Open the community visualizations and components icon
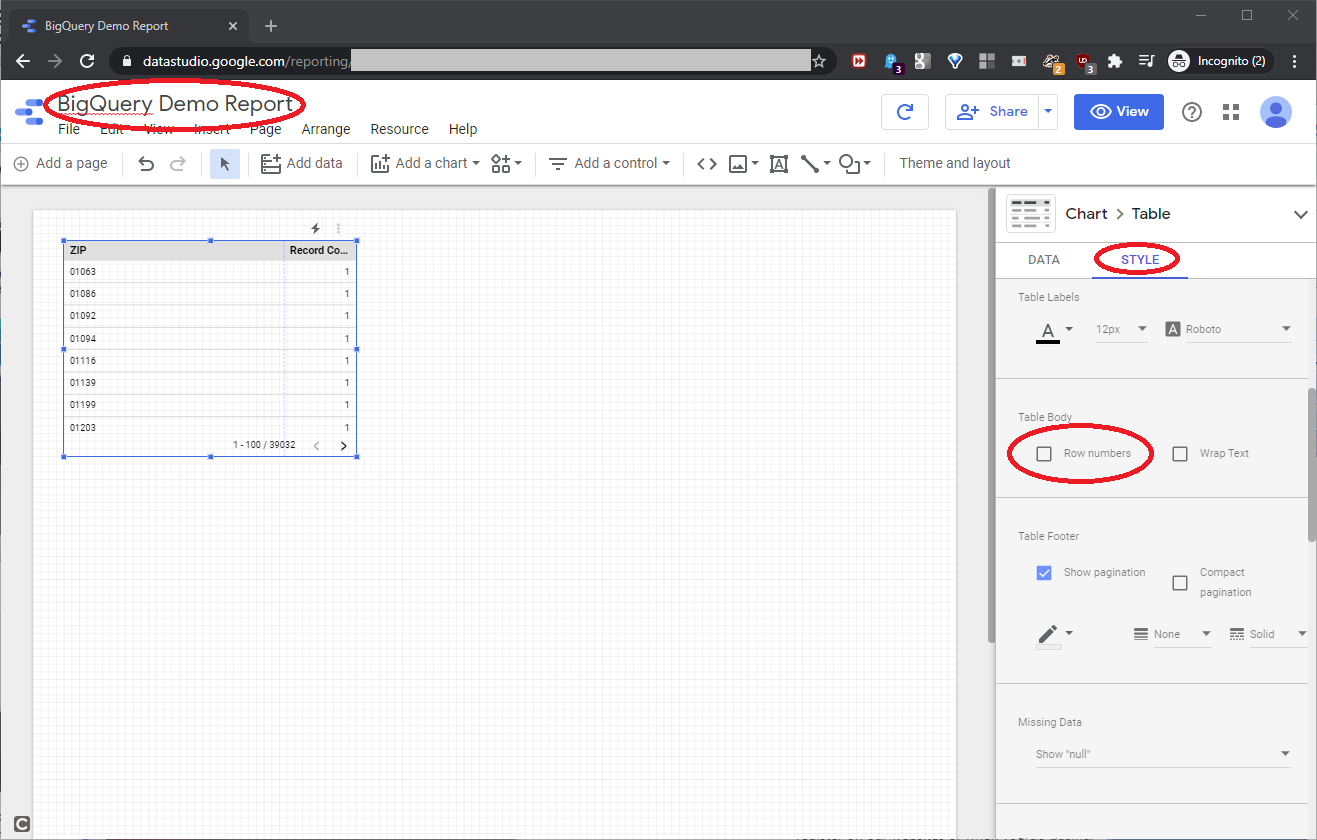Image resolution: width=1317 pixels, height=840 pixels. 507,163
